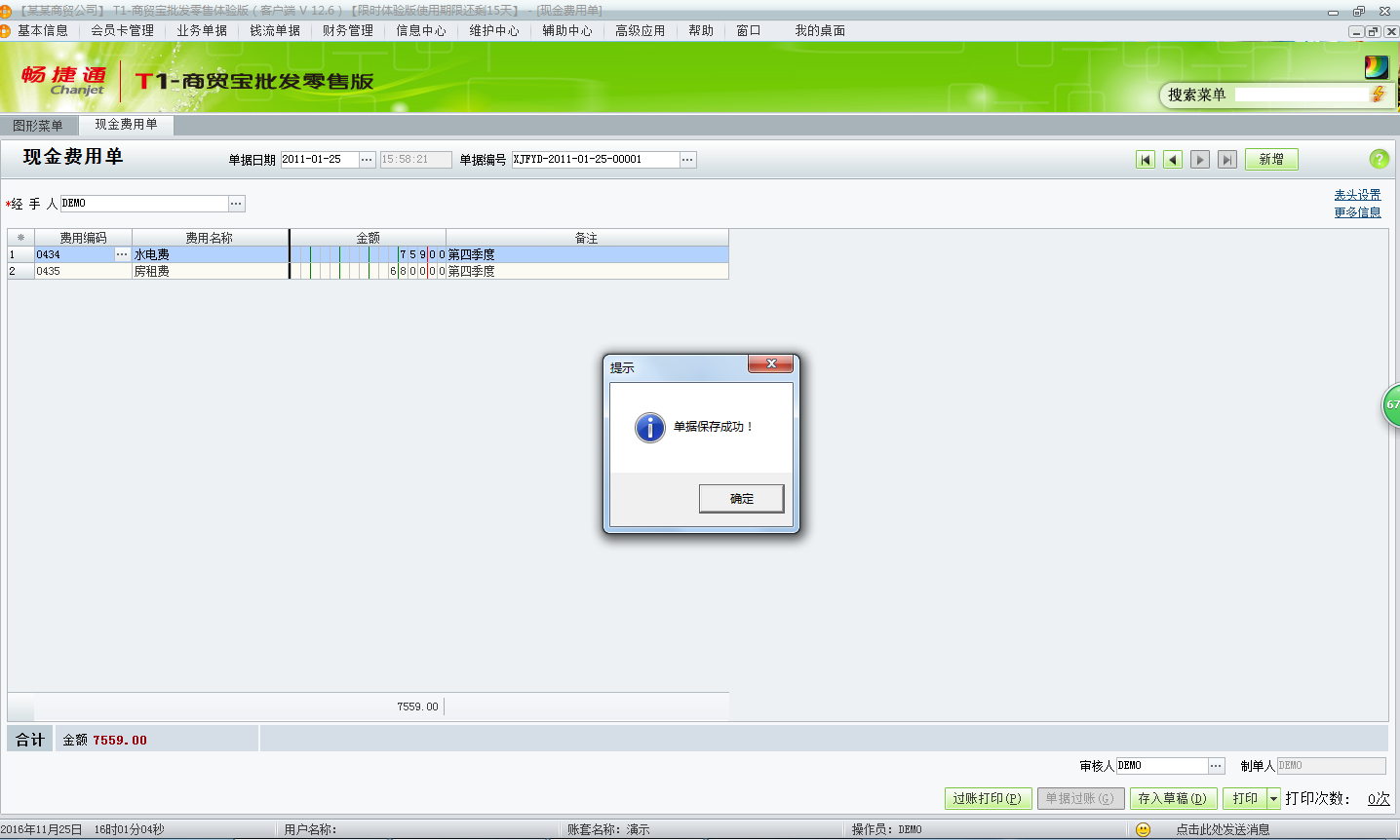Open the green help question-mark icon

[1379, 159]
